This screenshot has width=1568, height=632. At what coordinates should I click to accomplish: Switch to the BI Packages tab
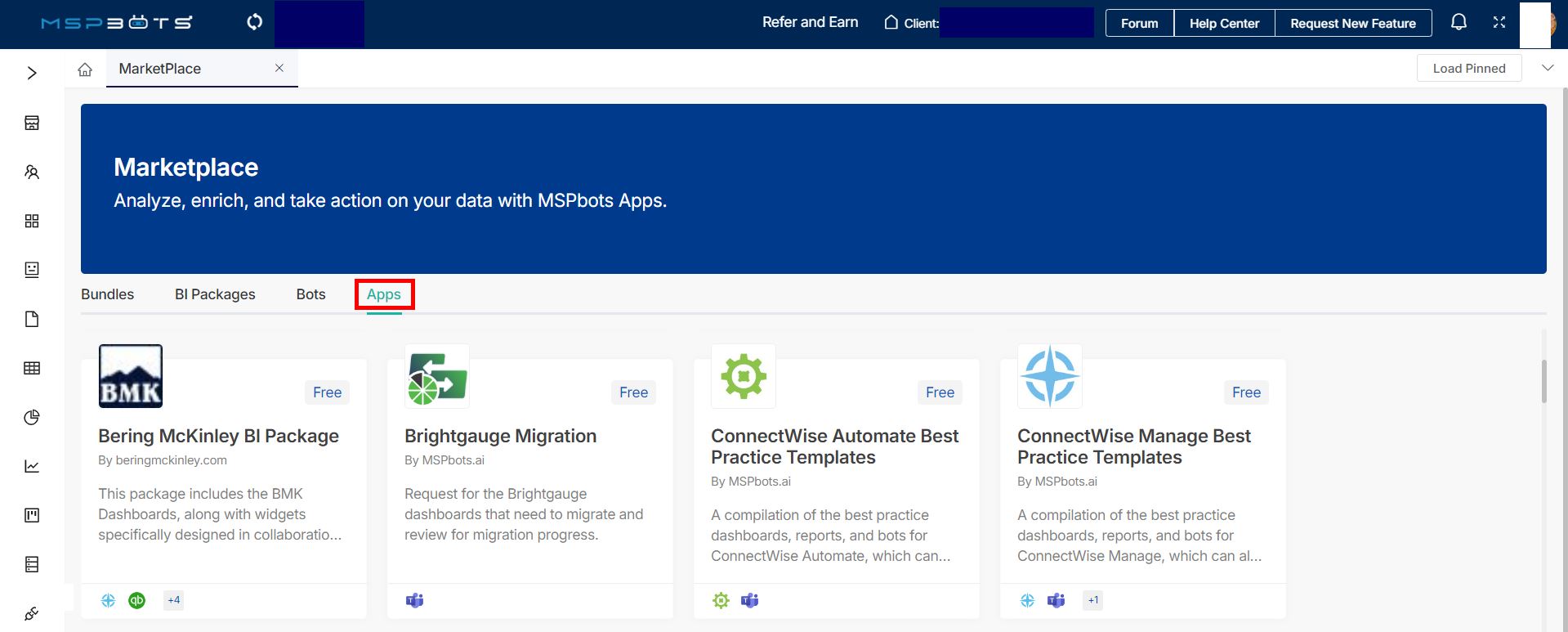215,294
